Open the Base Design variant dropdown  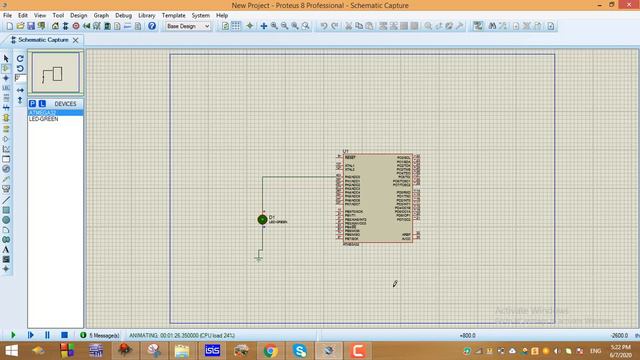click(188, 26)
